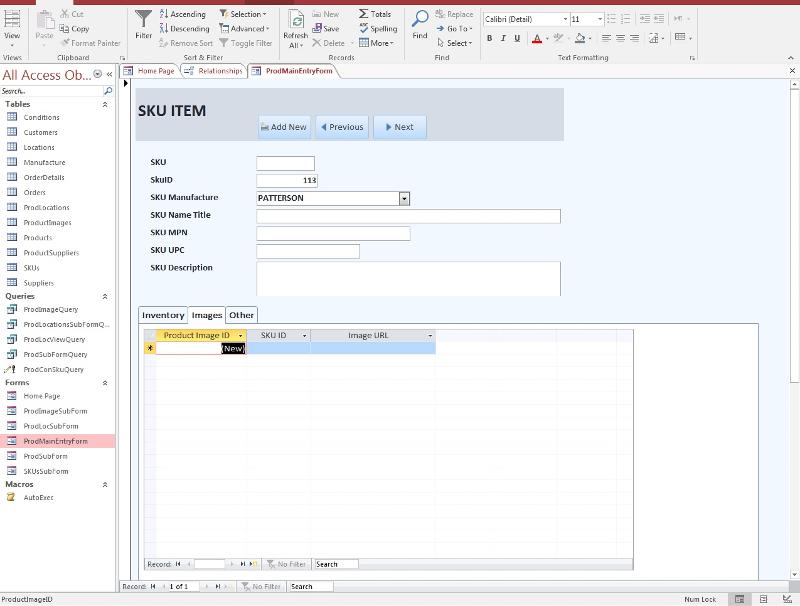Click the SKU Name Title field

pos(408,216)
